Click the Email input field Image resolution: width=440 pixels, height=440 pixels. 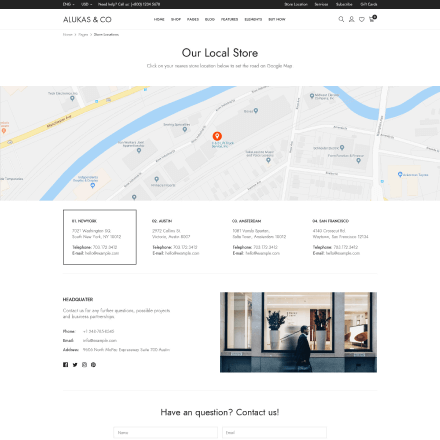coord(274,433)
